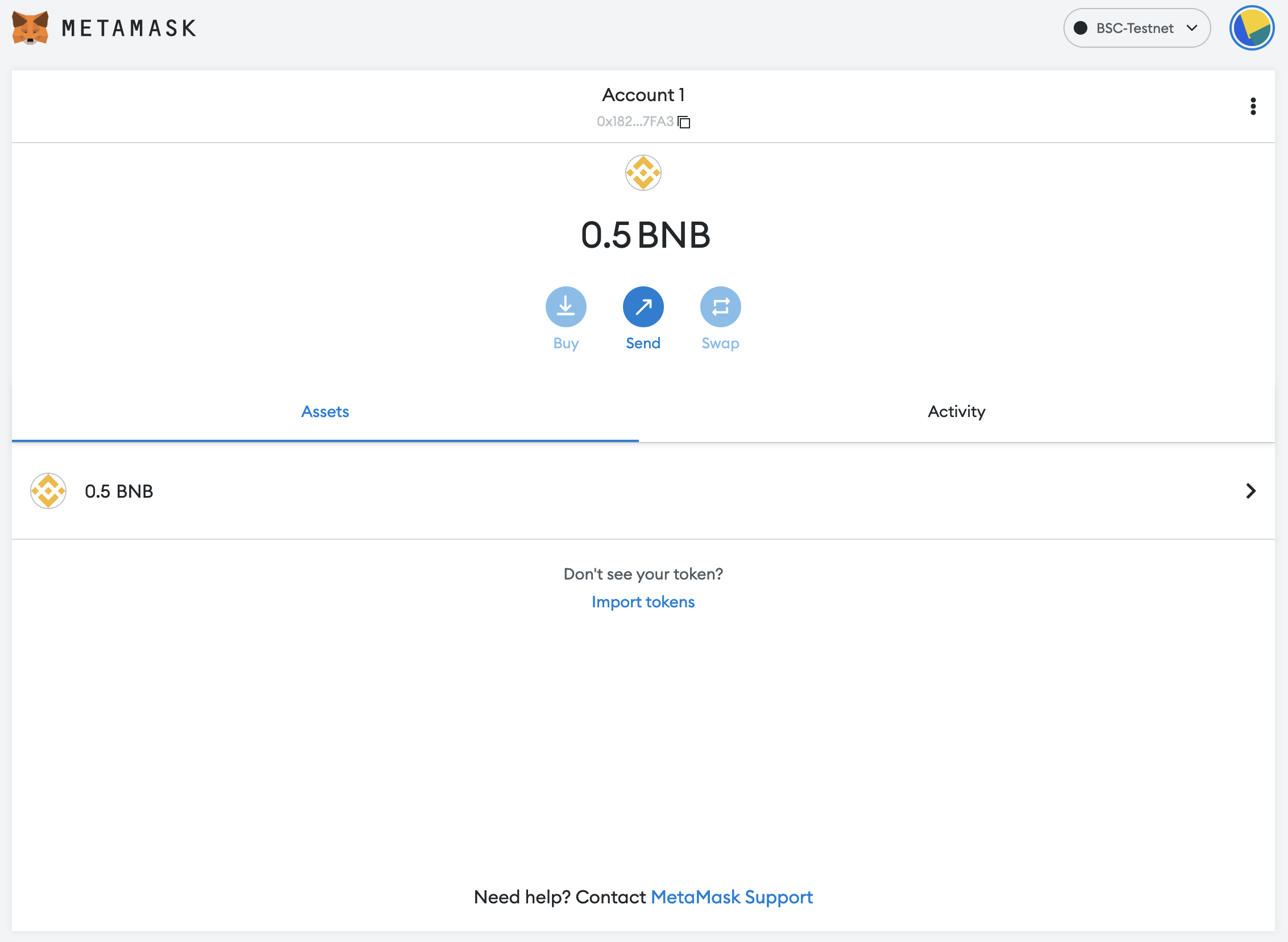
Task: Click the Send label
Action: point(643,343)
